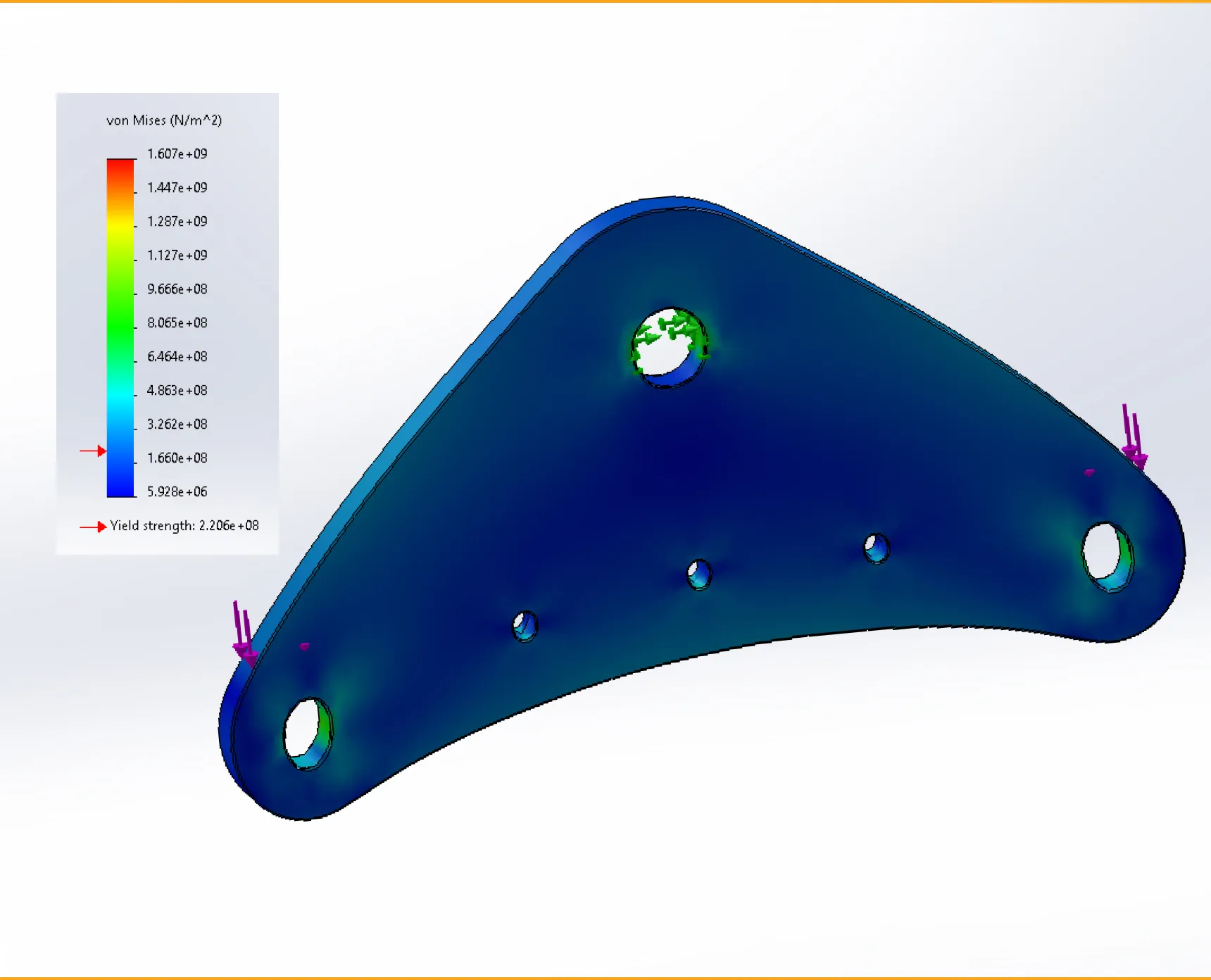The height and width of the screenshot is (980, 1211).
Task: Click the small purple marker near the right hole
Action: click(x=1089, y=472)
